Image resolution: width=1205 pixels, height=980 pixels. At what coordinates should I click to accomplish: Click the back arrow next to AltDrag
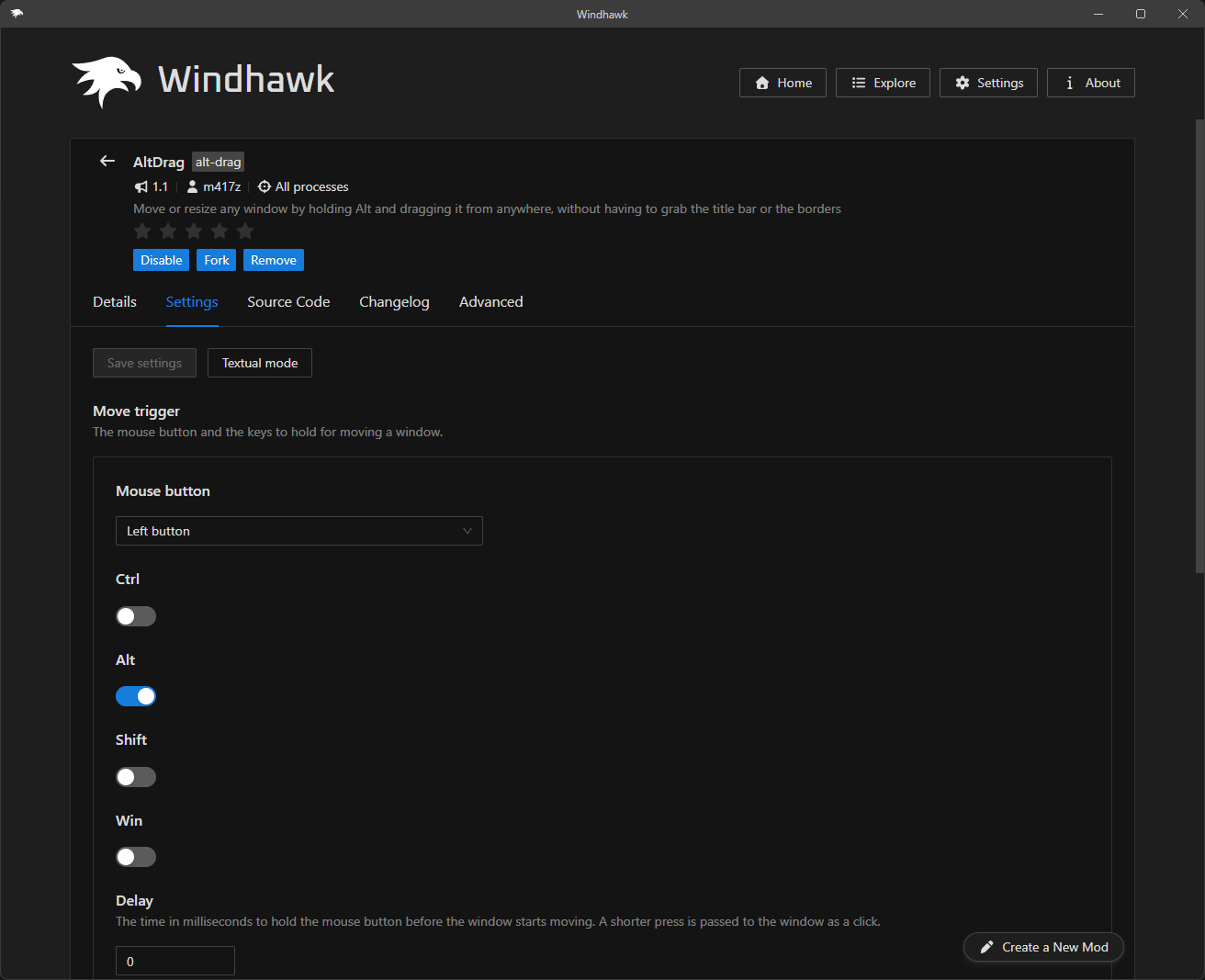click(x=107, y=161)
